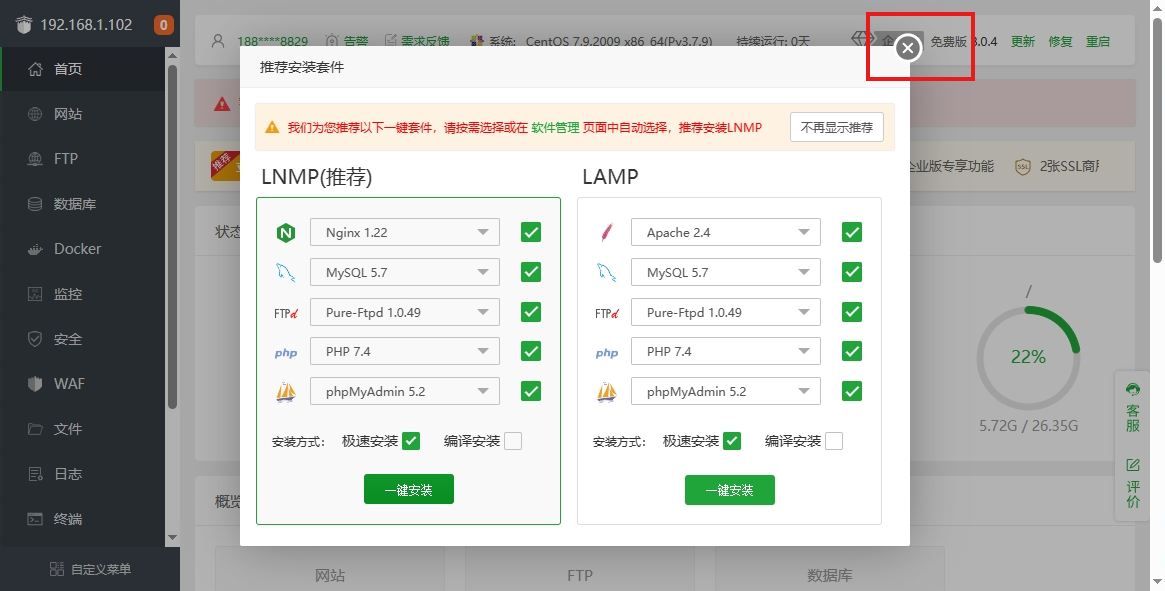Uncheck PHP 7.4 in LNMP
Viewport: 1165px width, 591px height.
[530, 351]
